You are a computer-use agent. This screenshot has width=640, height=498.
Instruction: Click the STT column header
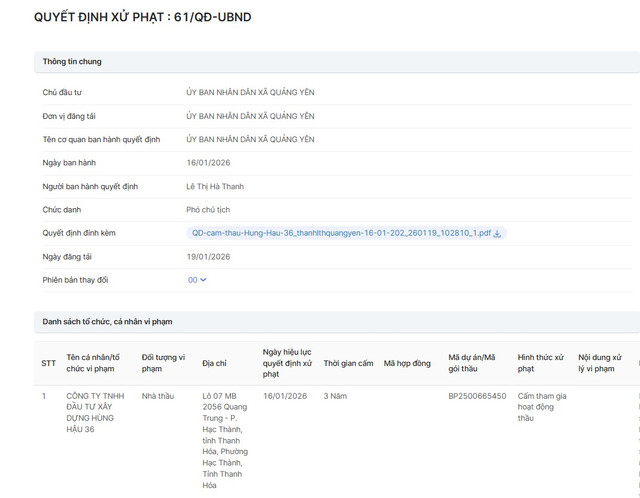pos(48,362)
